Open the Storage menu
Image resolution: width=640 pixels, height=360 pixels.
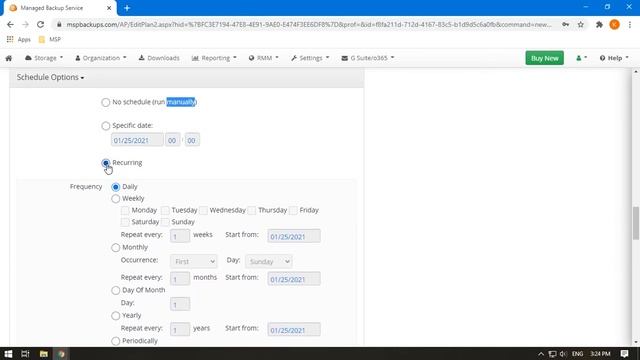point(44,58)
